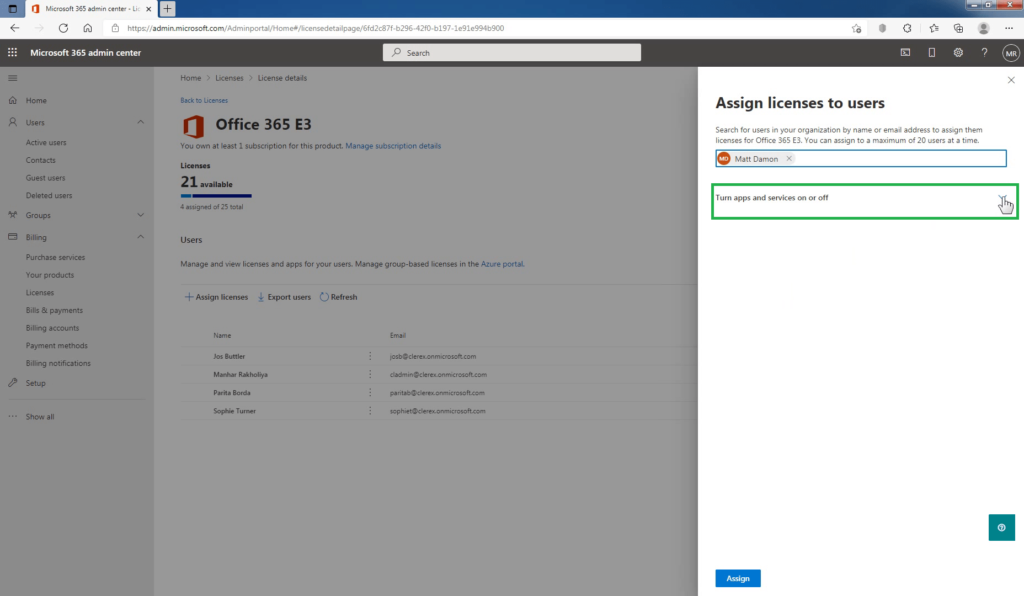Reload the page with Refresh icon
1024x596 pixels.
(x=63, y=28)
